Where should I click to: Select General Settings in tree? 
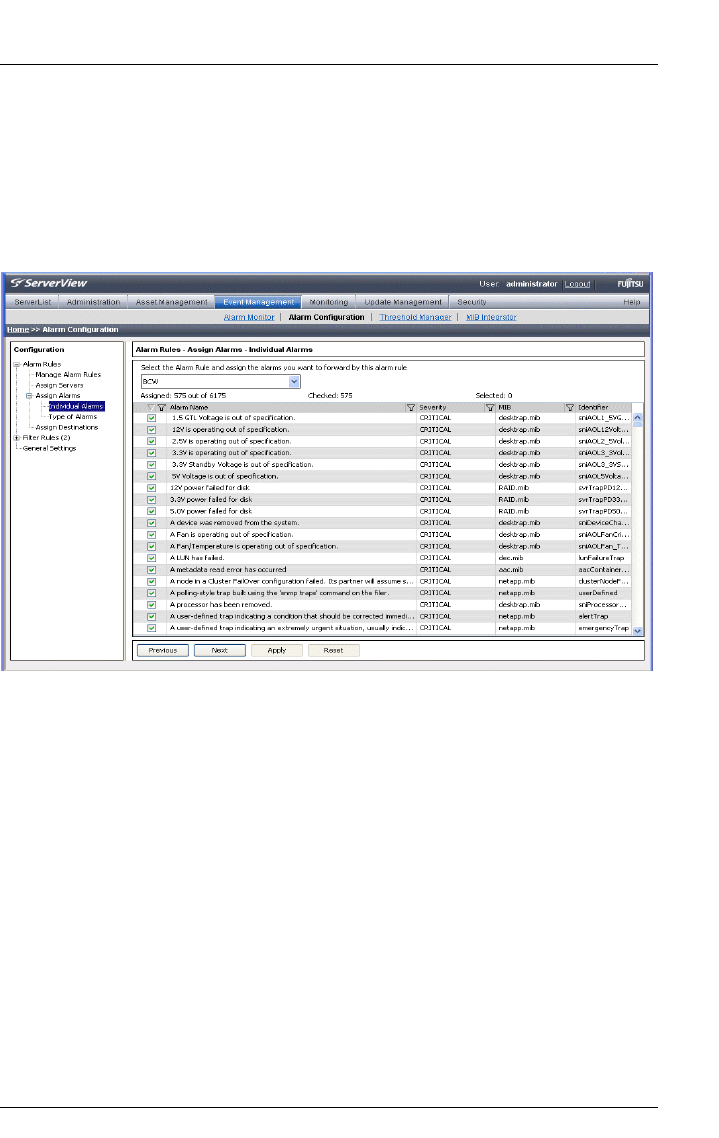(49, 449)
